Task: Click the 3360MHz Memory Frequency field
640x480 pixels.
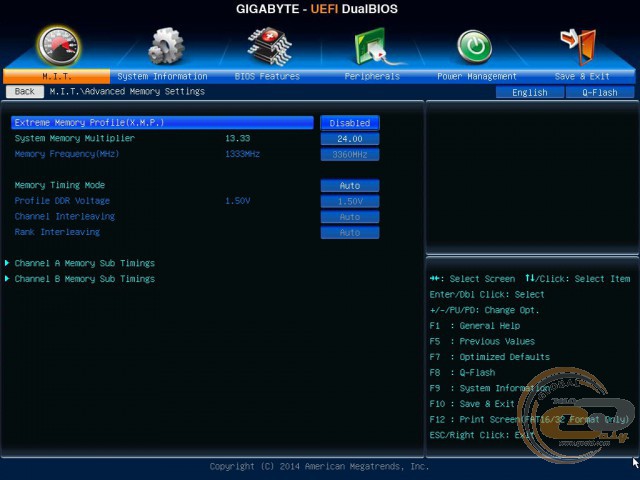Action: pyautogui.click(x=350, y=154)
